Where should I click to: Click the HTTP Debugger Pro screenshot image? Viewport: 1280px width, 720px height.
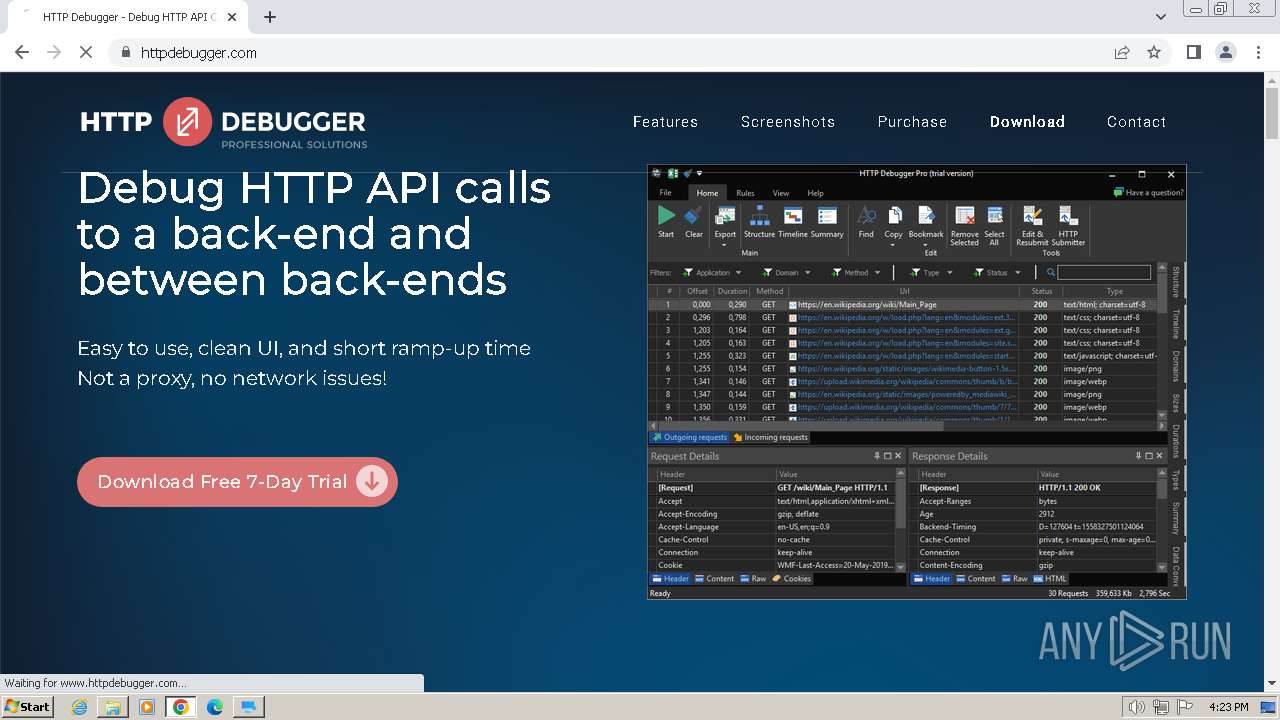pos(917,382)
